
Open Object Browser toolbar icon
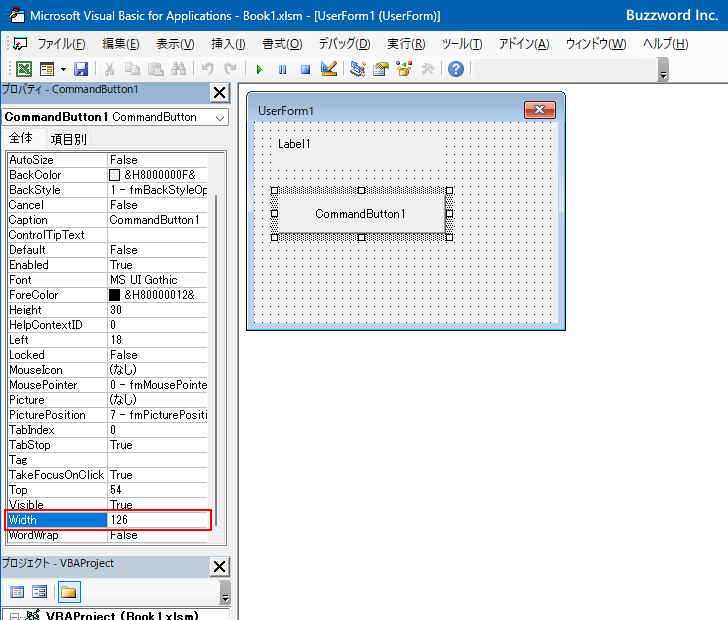tap(404, 69)
